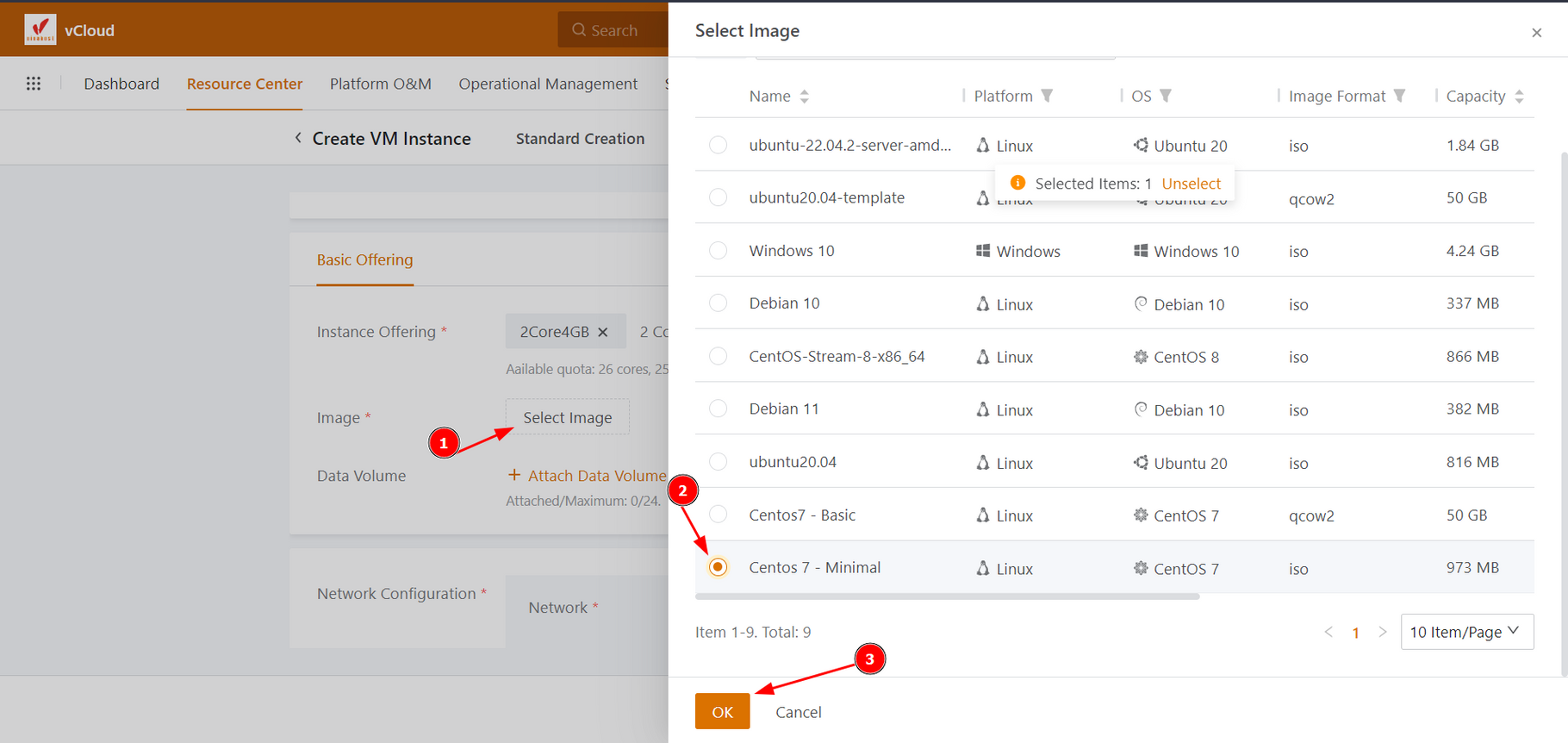Screen dimensions: 1568x743
Task: Click the vCloud logo icon
Action: [x=40, y=29]
